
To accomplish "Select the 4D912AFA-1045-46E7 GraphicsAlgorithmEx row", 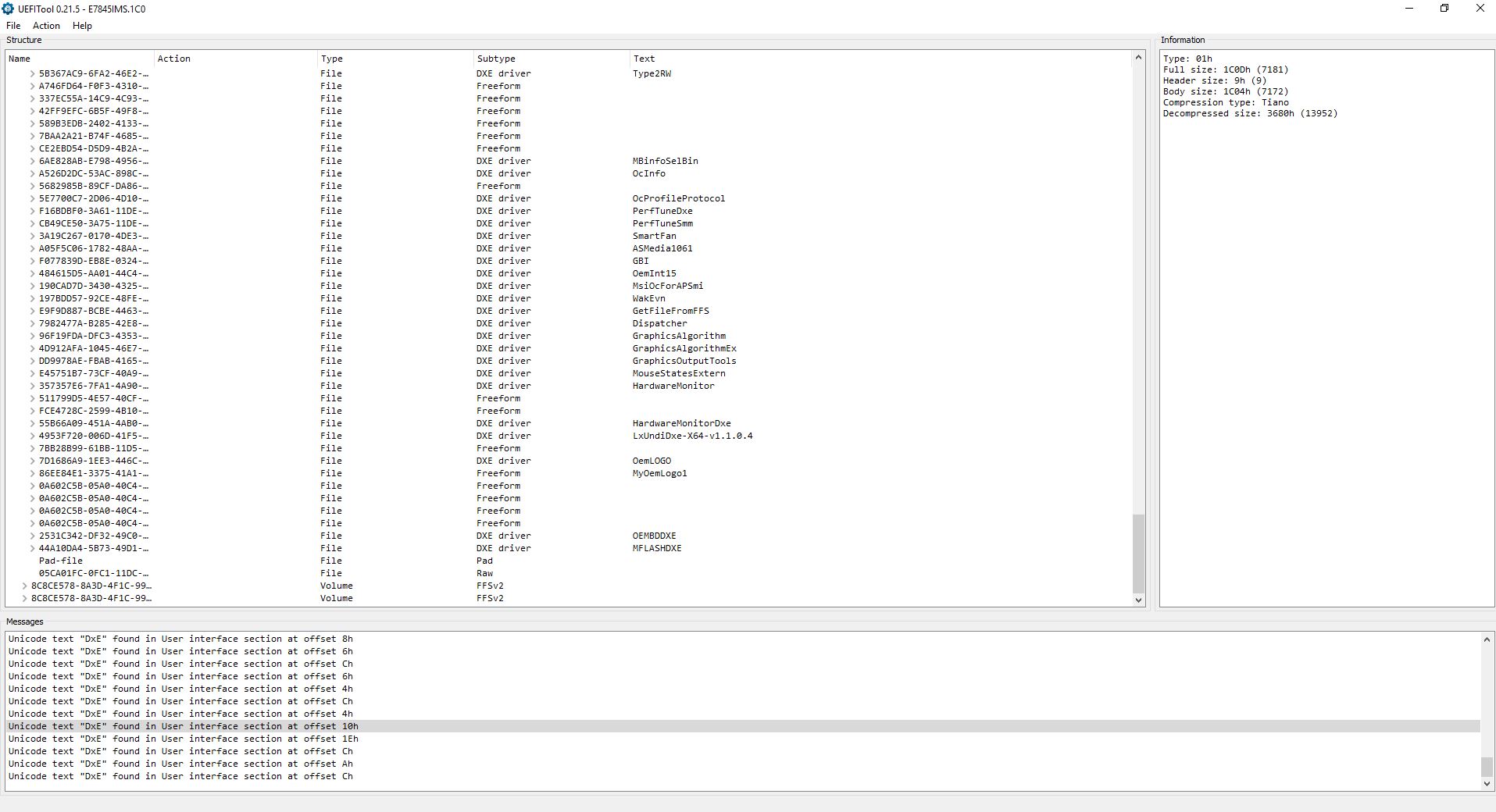I will click(x=569, y=348).
